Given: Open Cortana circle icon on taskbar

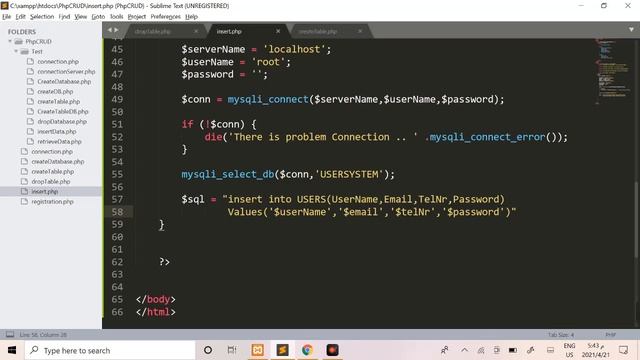Looking at the screenshot, I should (x=208, y=350).
